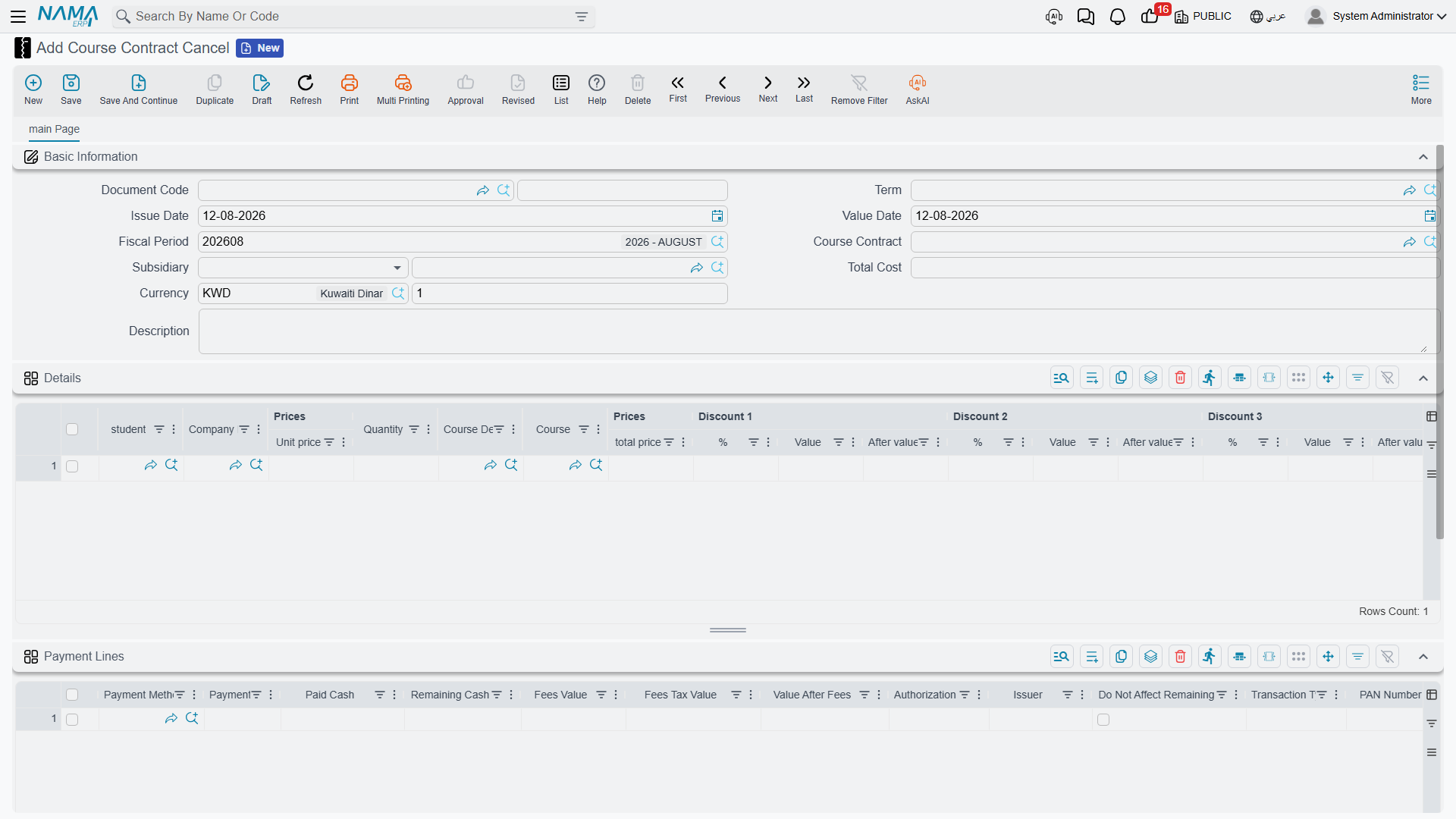Search Fiscal Period lookup icon

click(717, 242)
